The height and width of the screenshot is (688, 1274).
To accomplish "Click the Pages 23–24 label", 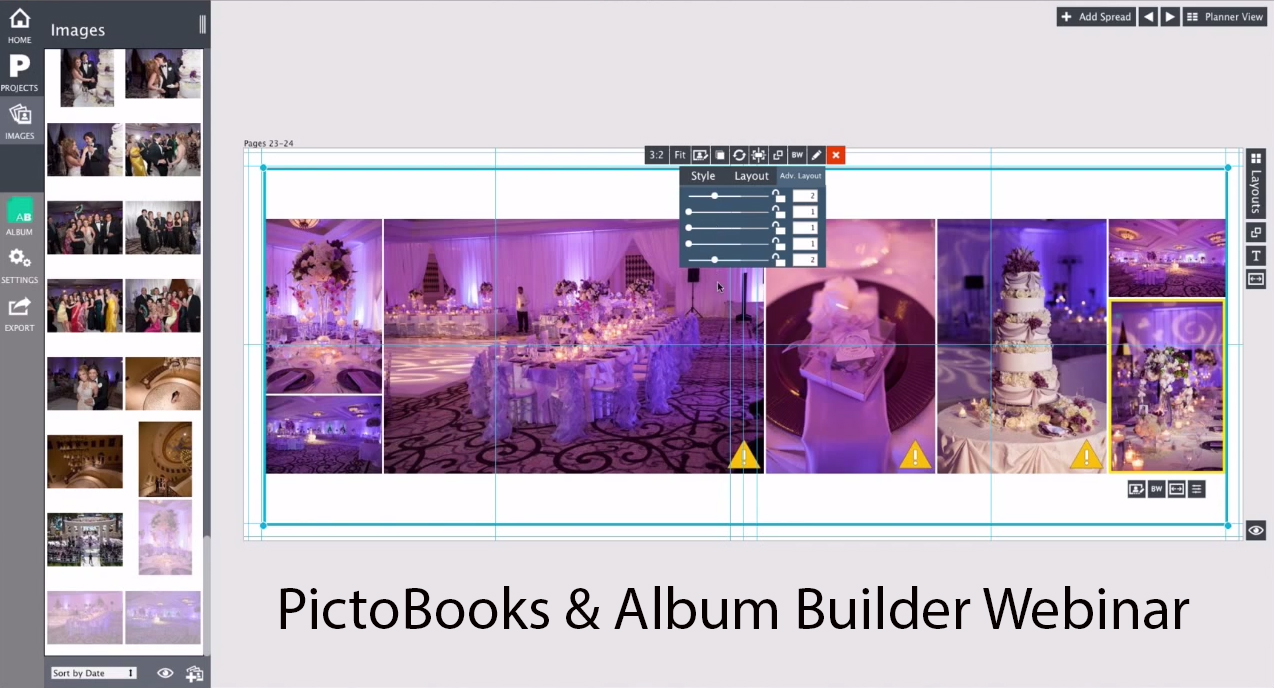I will pos(269,143).
